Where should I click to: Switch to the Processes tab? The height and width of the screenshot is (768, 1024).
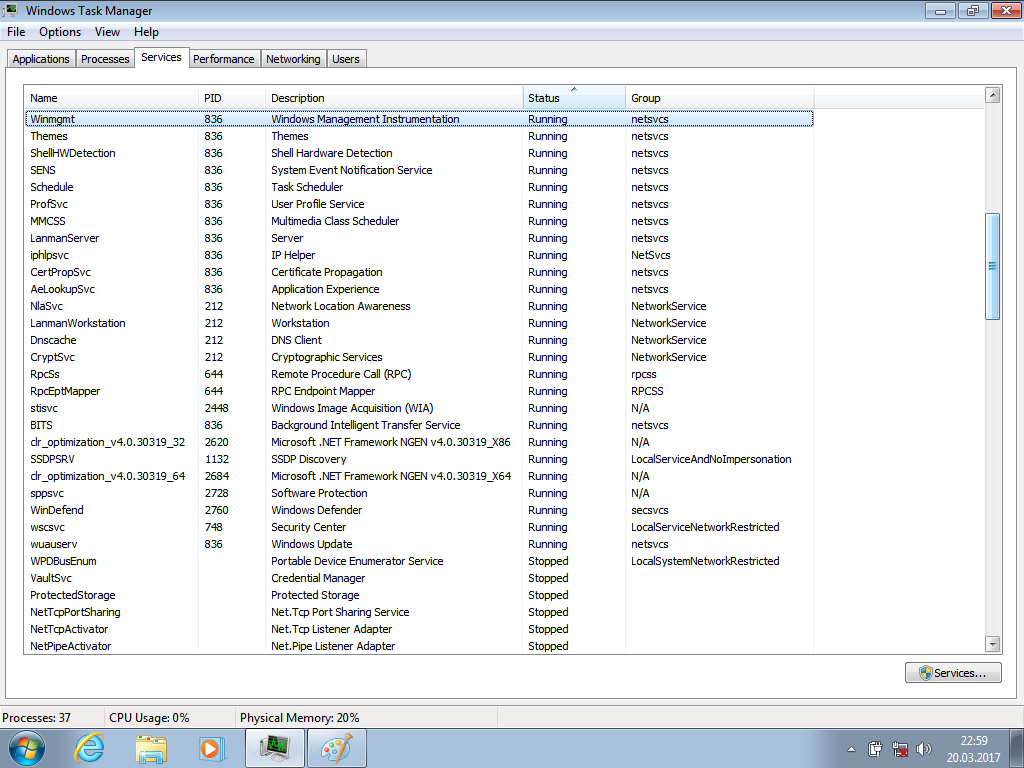pos(105,59)
